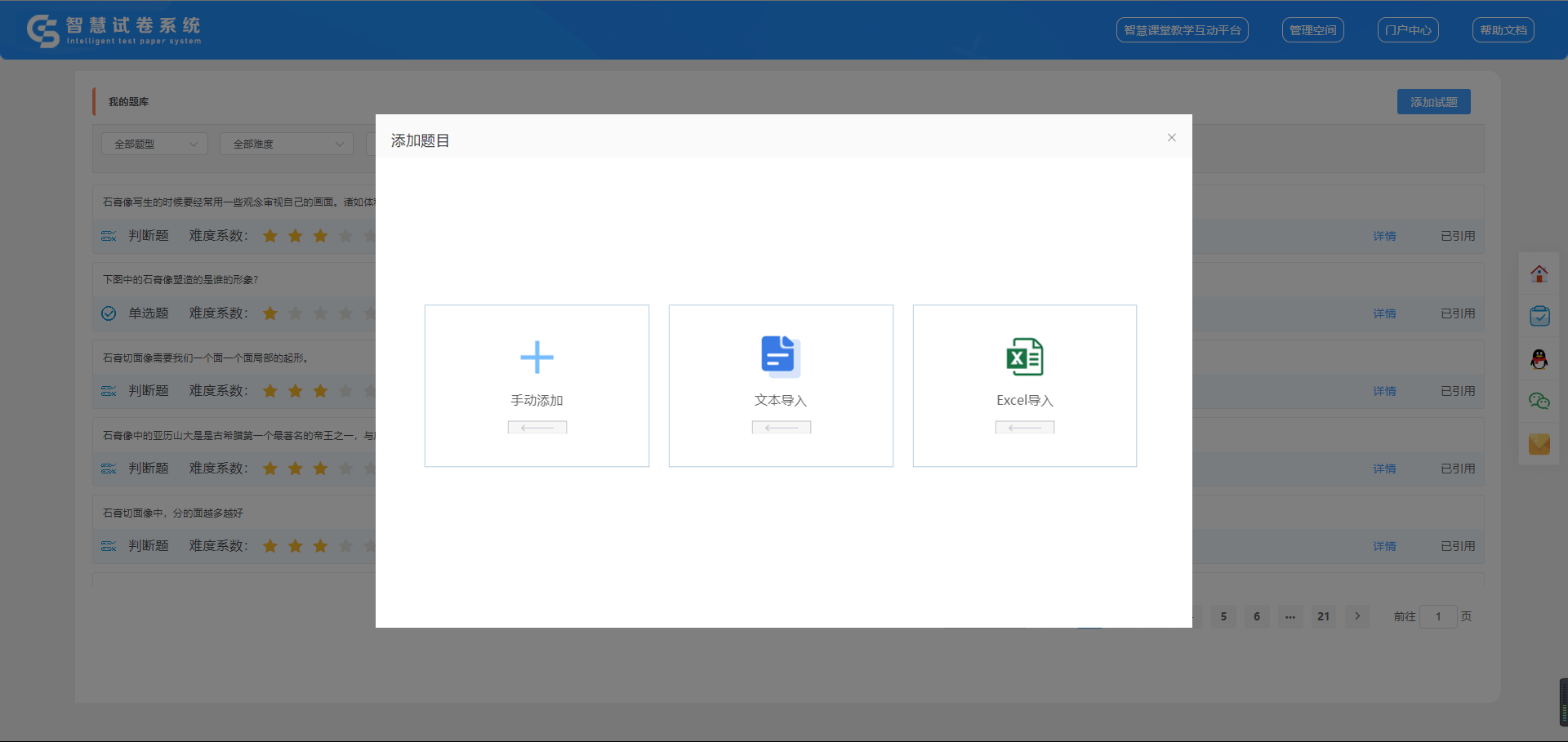Click the green Excel import icon
The width and height of the screenshot is (1568, 742).
point(1024,357)
